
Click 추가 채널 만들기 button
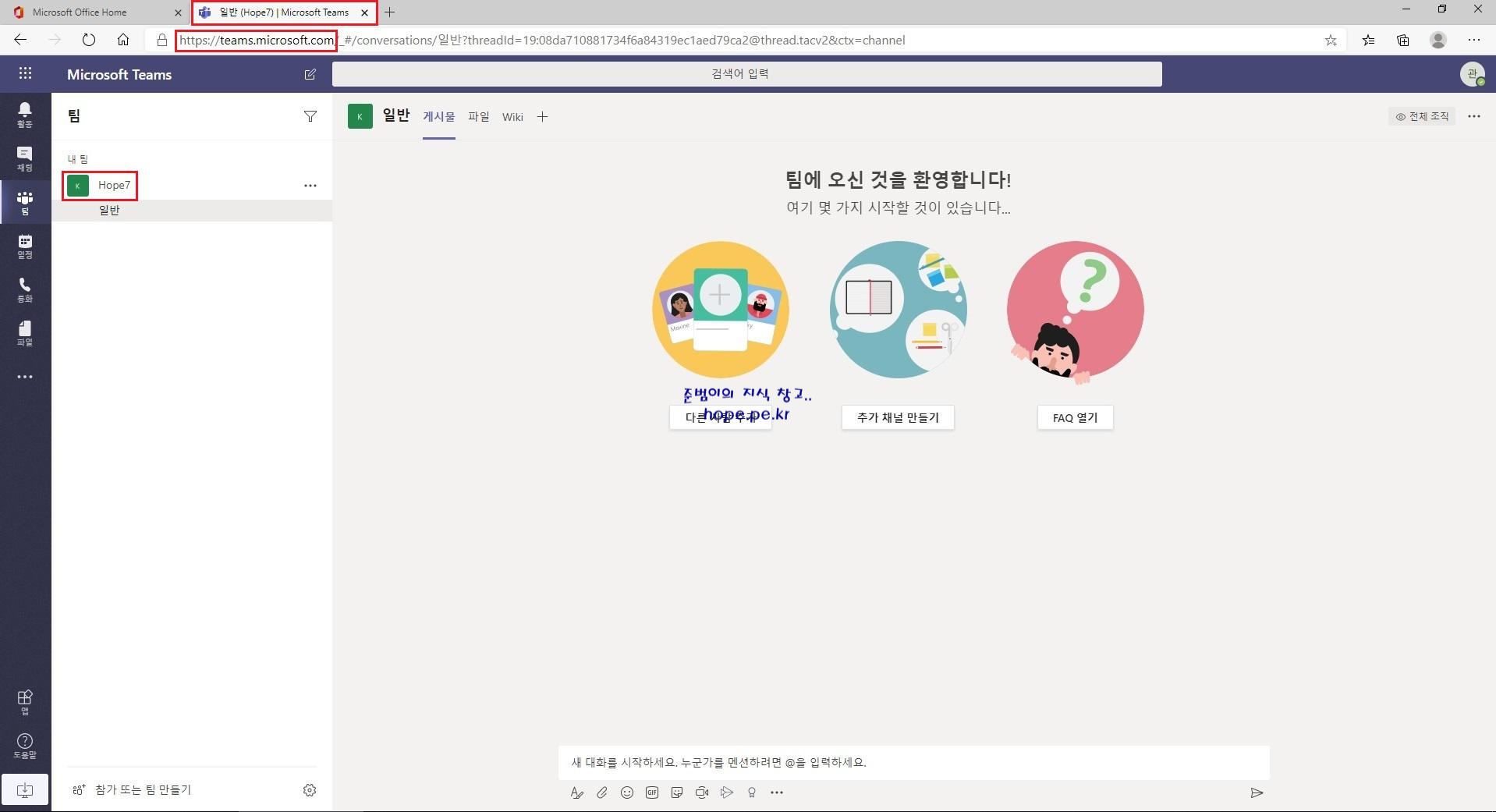click(898, 417)
